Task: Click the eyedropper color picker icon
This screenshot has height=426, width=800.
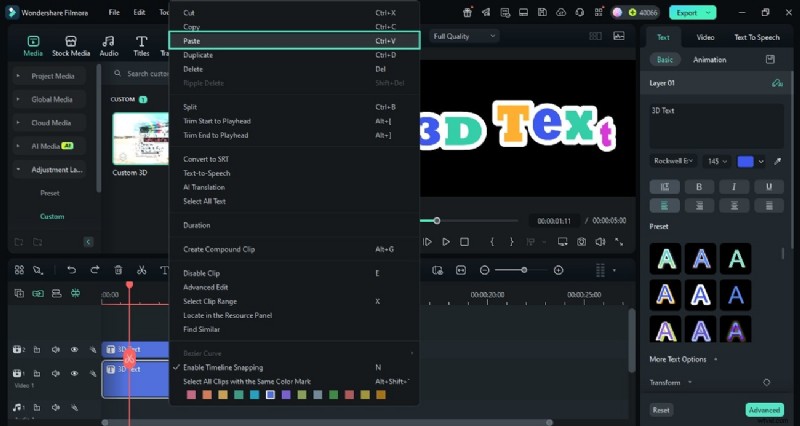Action: click(777, 161)
